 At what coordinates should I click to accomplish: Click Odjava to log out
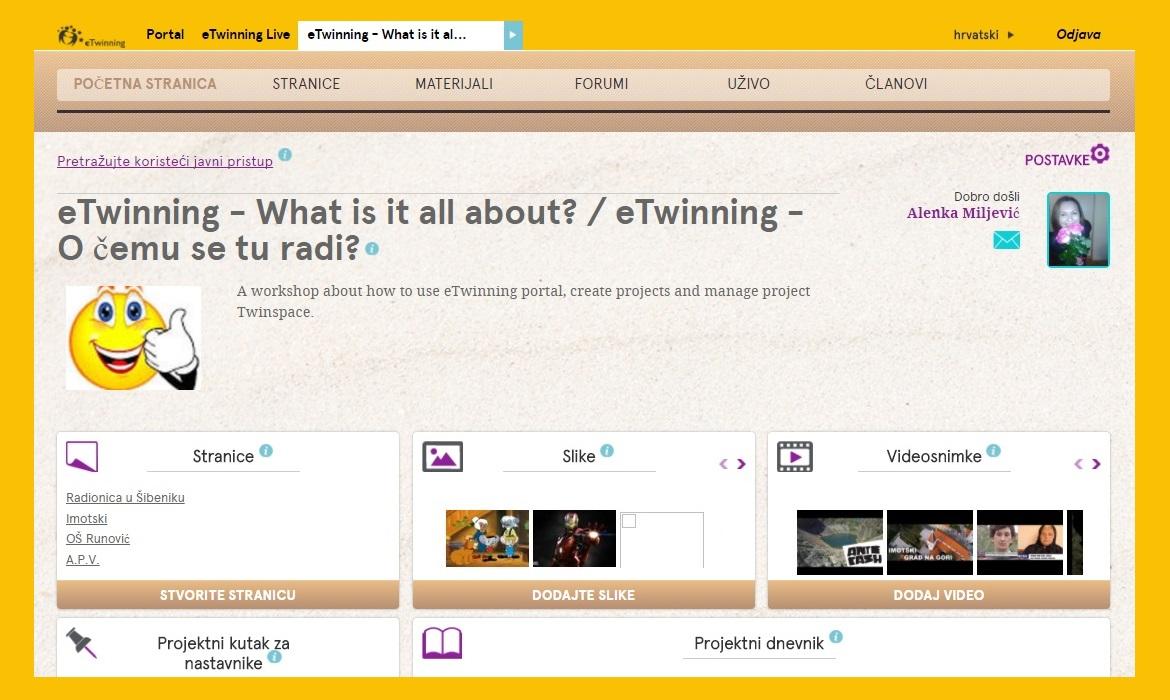[1078, 34]
